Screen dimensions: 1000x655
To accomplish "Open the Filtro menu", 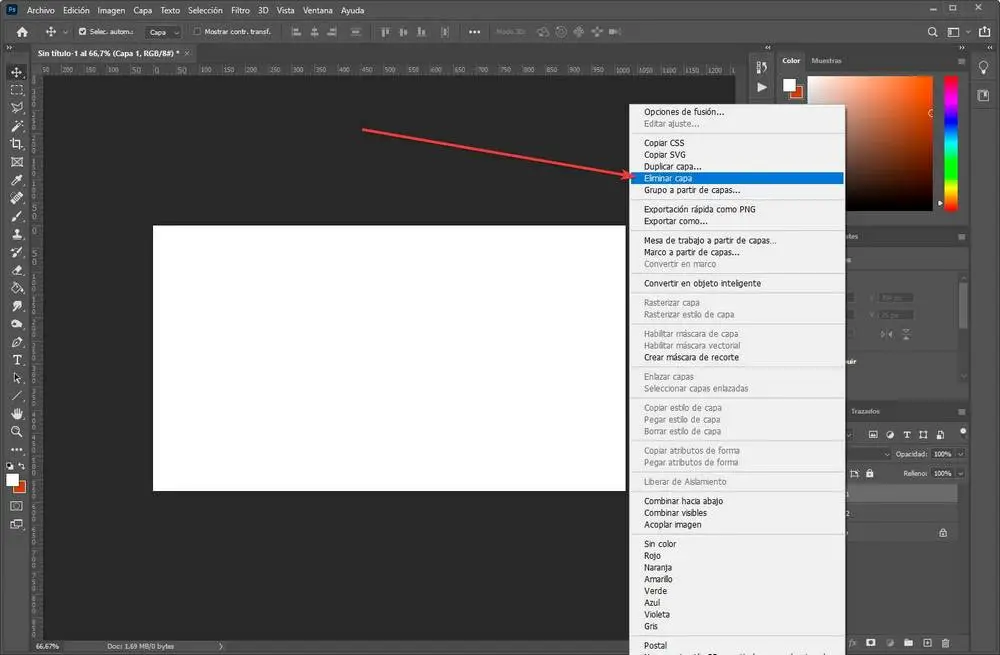I will [240, 9].
